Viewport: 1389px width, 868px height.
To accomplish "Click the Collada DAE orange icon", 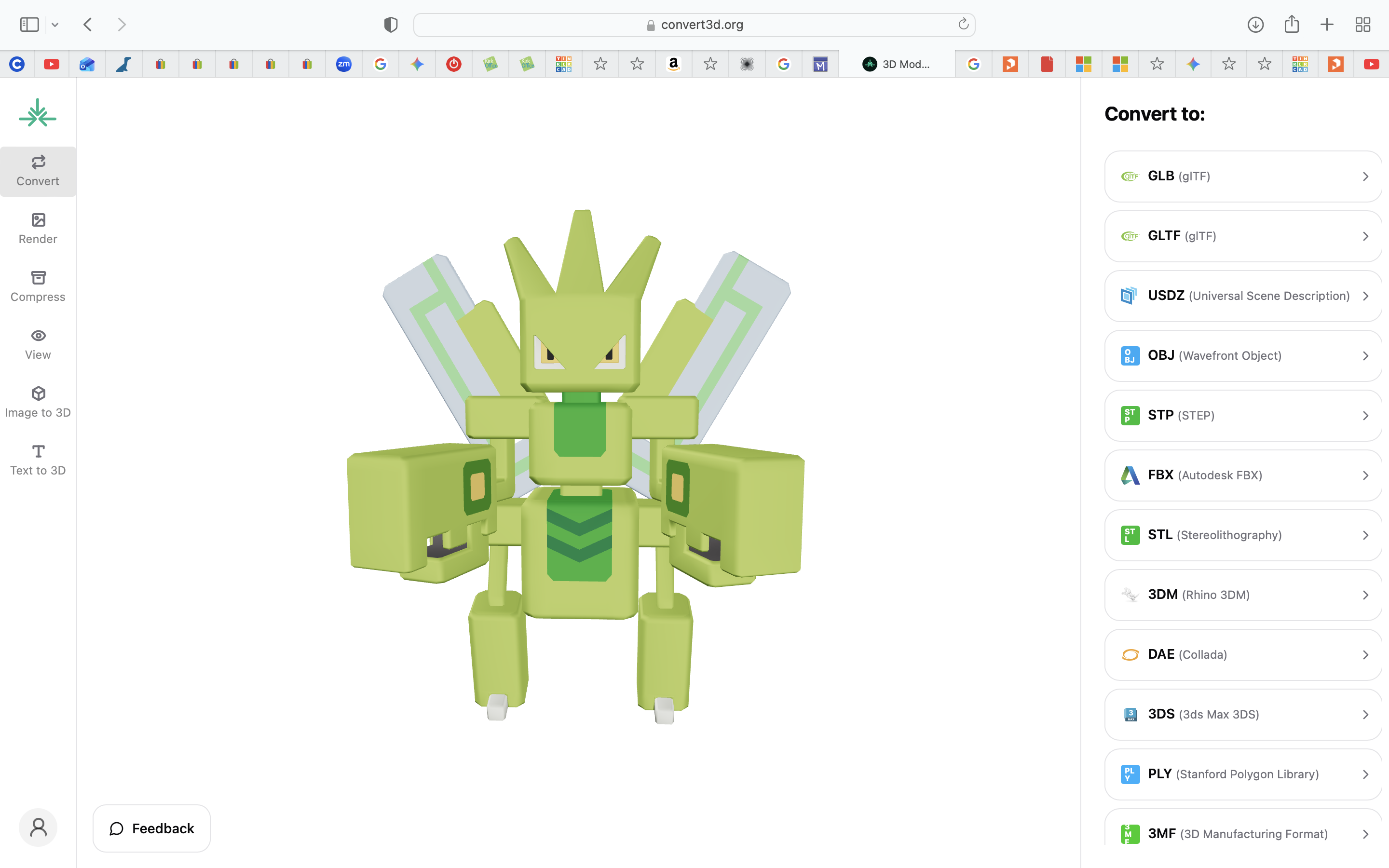I will point(1130,654).
